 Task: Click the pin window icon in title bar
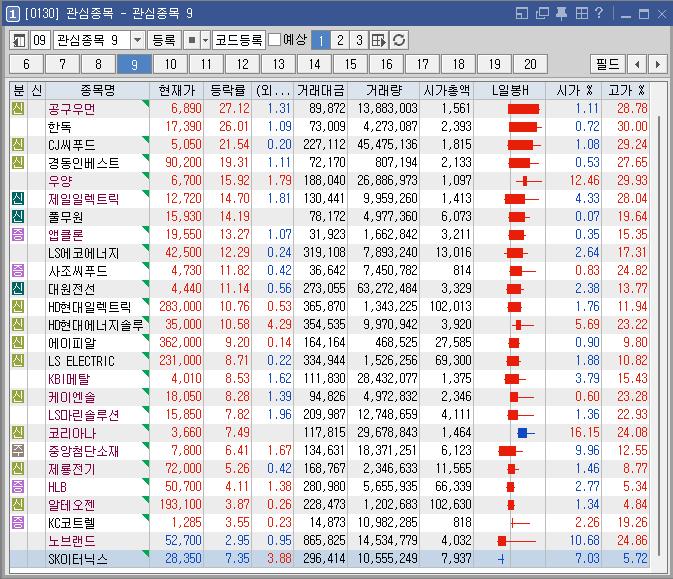561,13
